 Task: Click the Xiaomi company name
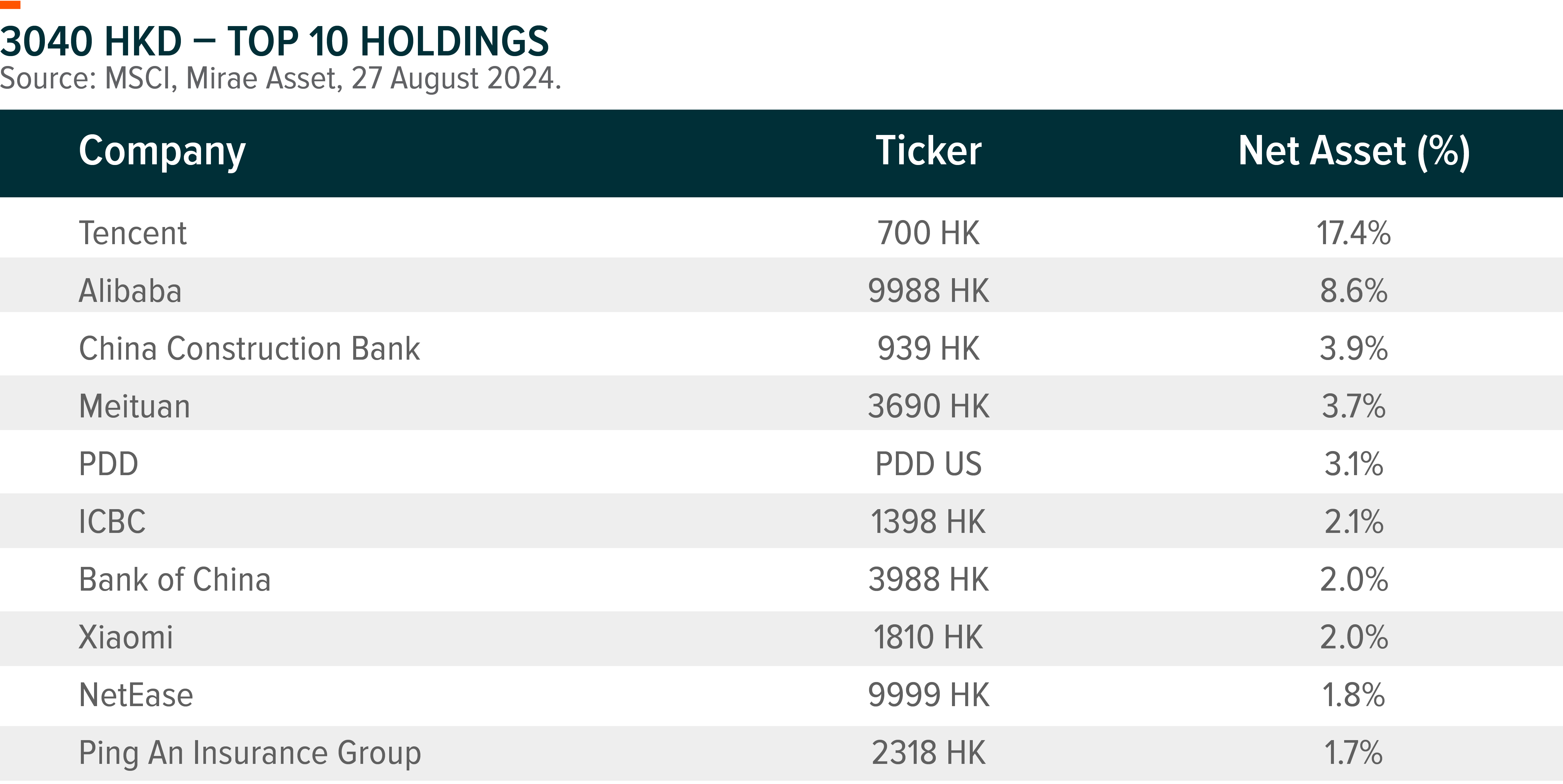pos(126,637)
